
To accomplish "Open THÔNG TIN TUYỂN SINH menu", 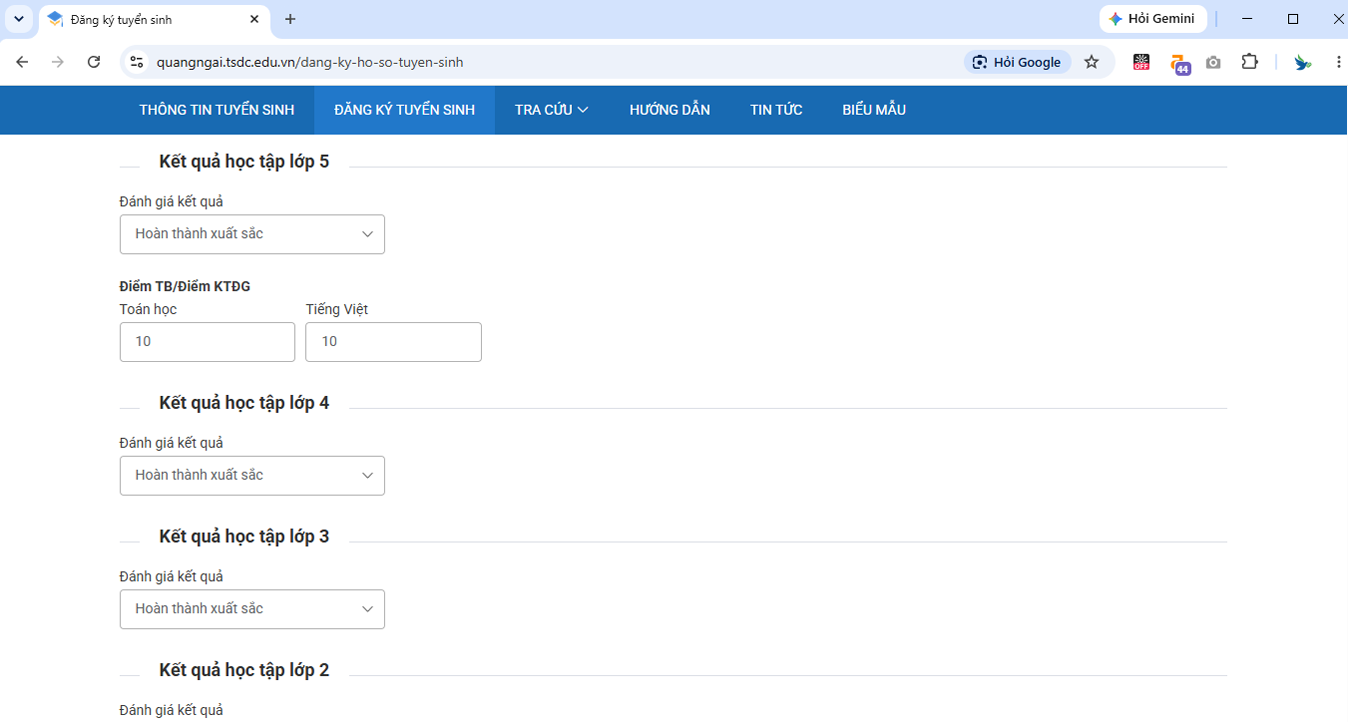I will pyautogui.click(x=217, y=110).
